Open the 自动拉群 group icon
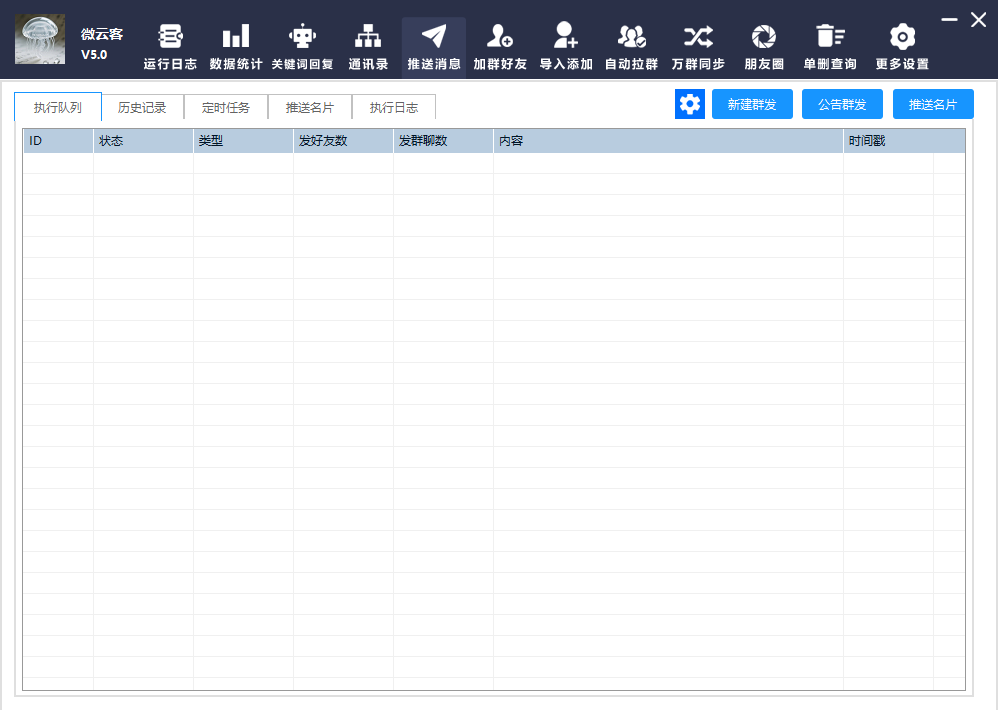Screen dimensions: 998x710 (x=632, y=37)
